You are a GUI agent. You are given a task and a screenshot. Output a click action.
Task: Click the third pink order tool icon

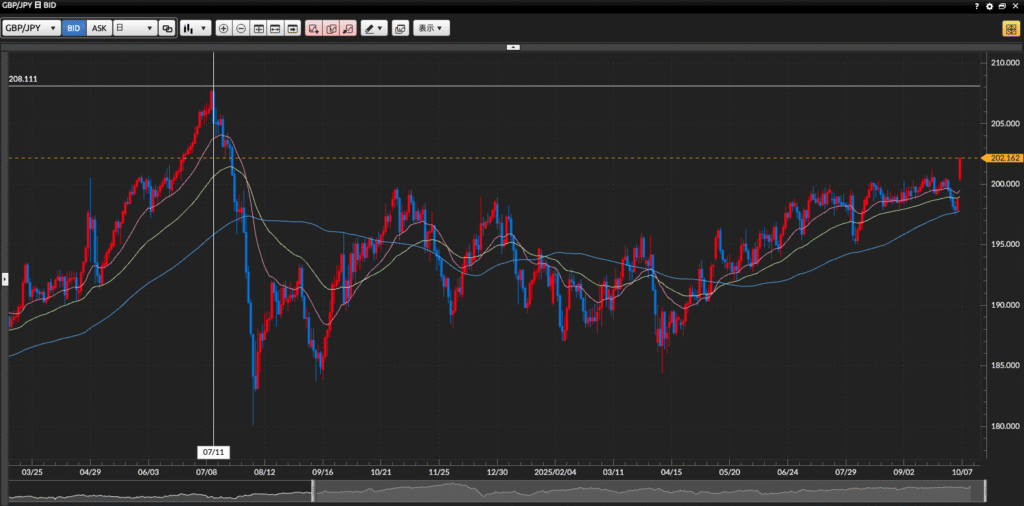pos(347,28)
